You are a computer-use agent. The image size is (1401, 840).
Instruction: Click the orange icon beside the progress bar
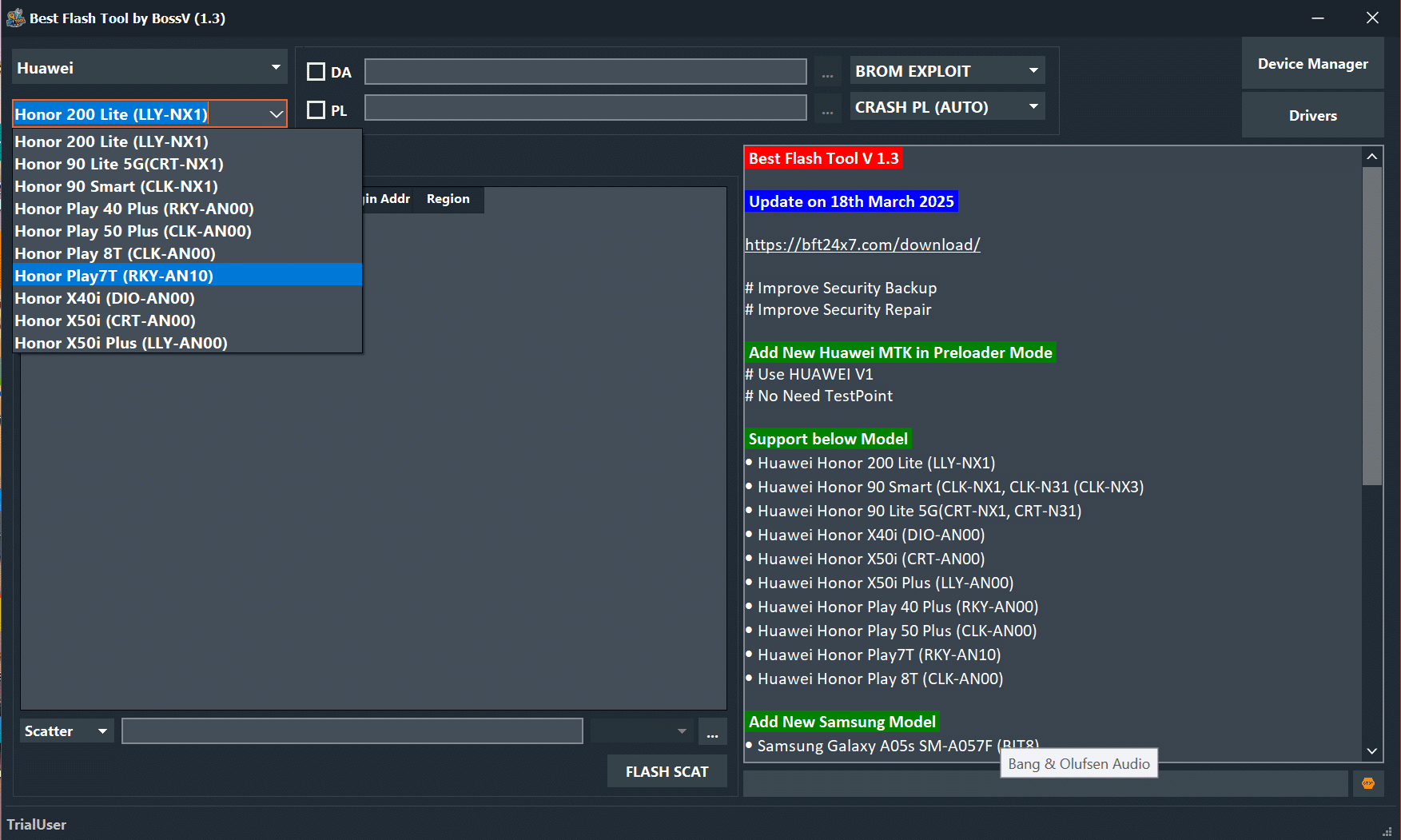coord(1368,783)
